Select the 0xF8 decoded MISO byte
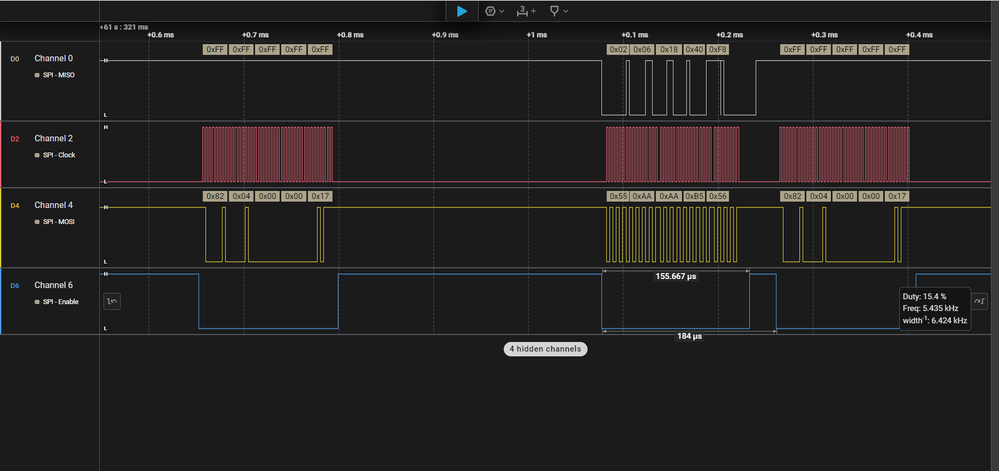The height and width of the screenshot is (471, 999). click(718, 49)
